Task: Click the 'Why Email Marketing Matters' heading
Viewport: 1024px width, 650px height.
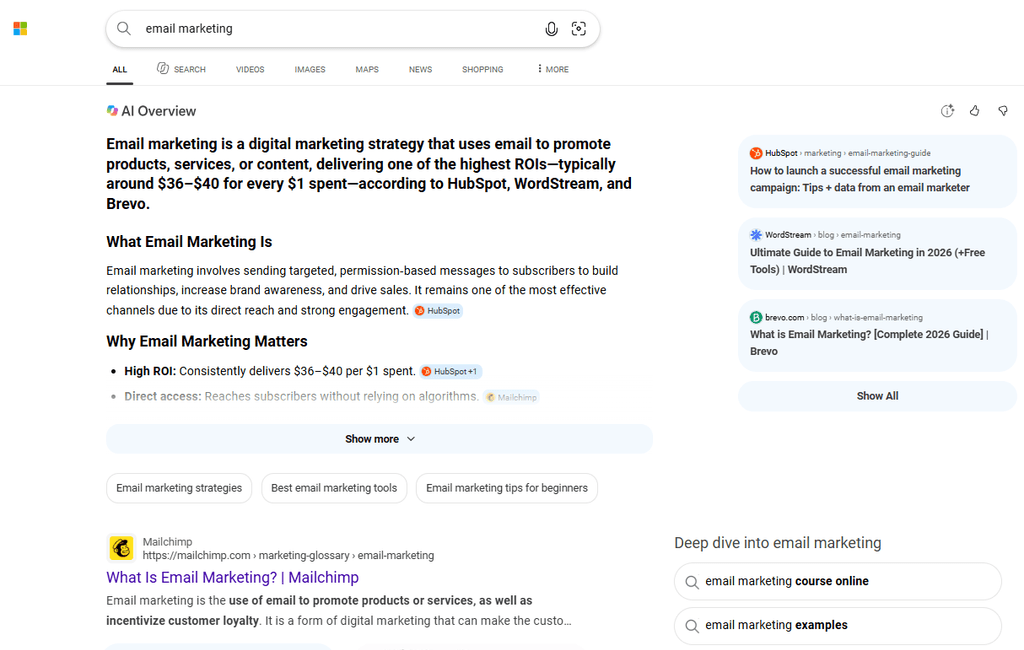Action: [207, 341]
